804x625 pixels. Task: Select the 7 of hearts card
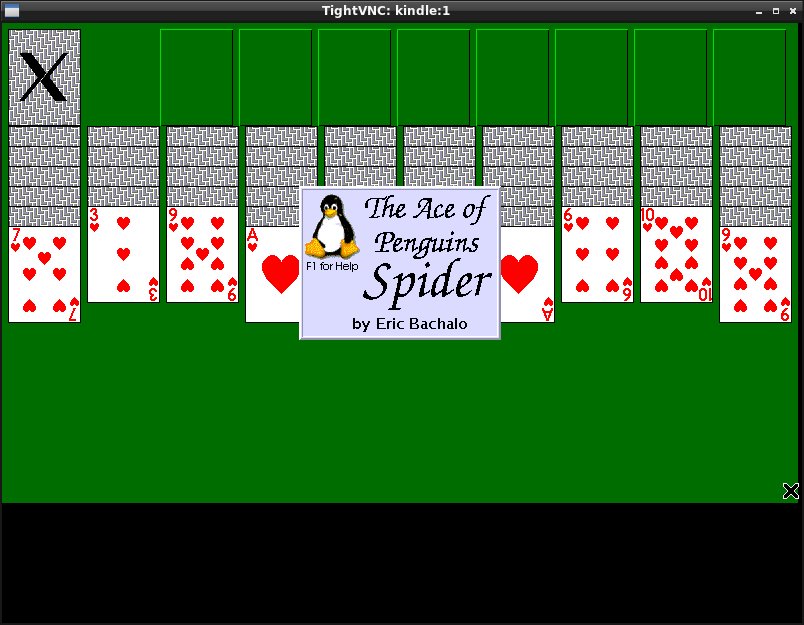(44, 274)
